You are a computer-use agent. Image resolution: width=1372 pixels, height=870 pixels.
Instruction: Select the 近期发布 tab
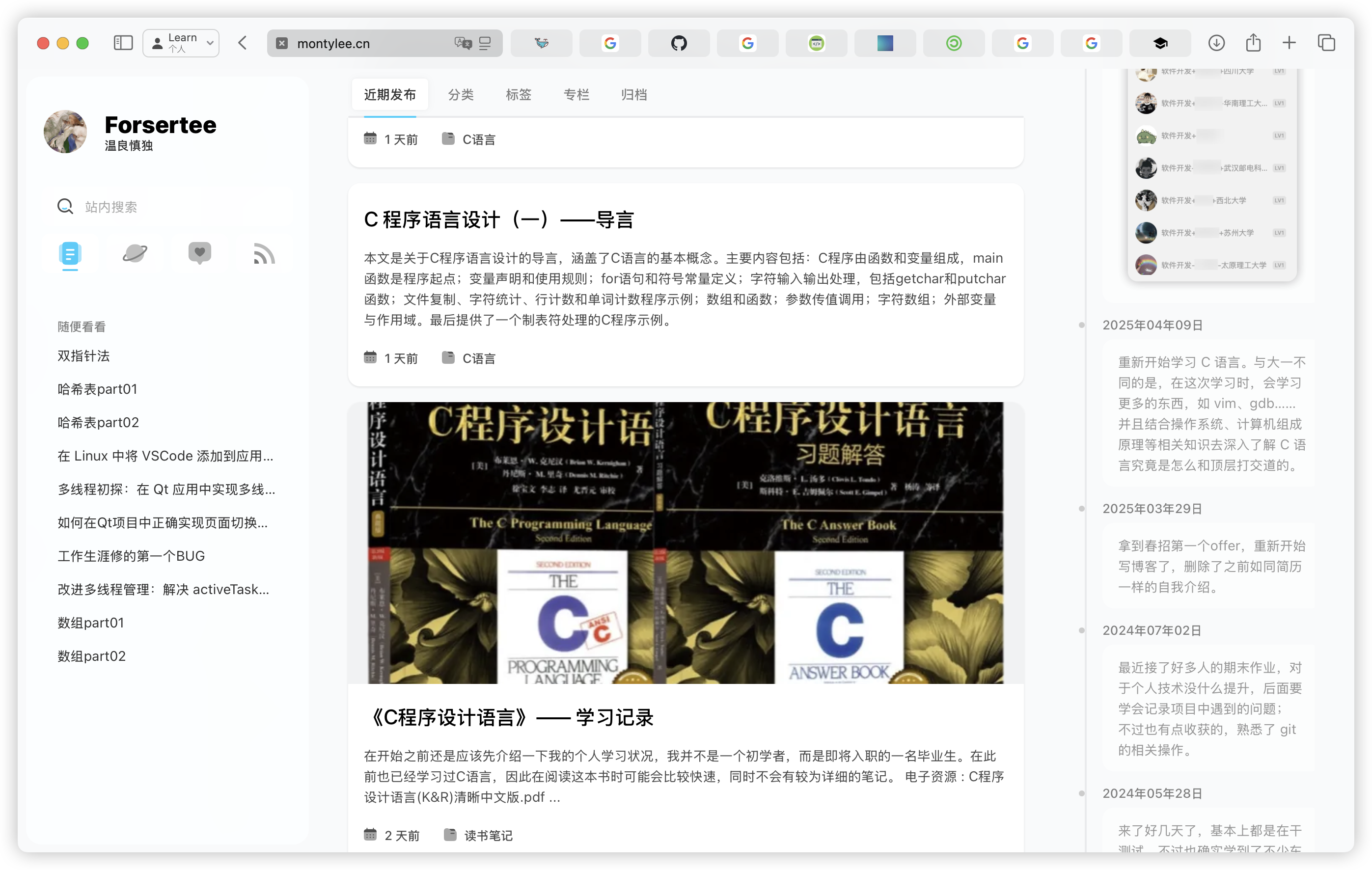pyautogui.click(x=390, y=95)
